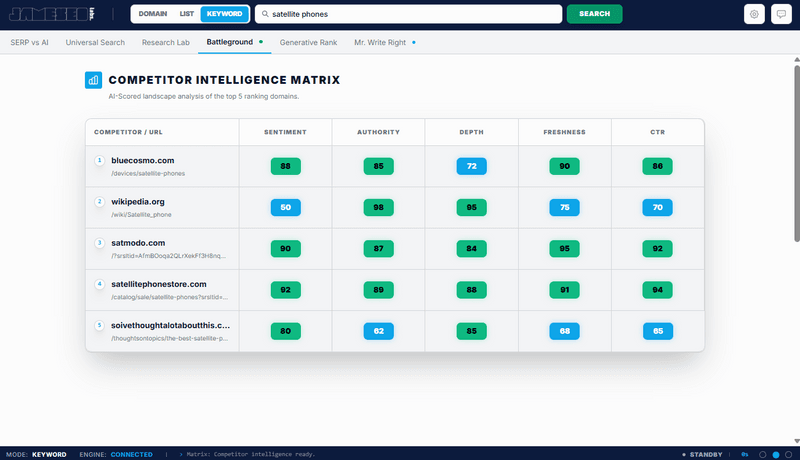Viewport: 800px width, 460px height.
Task: Click satmodo.com CTR score 92
Action: 658,249
